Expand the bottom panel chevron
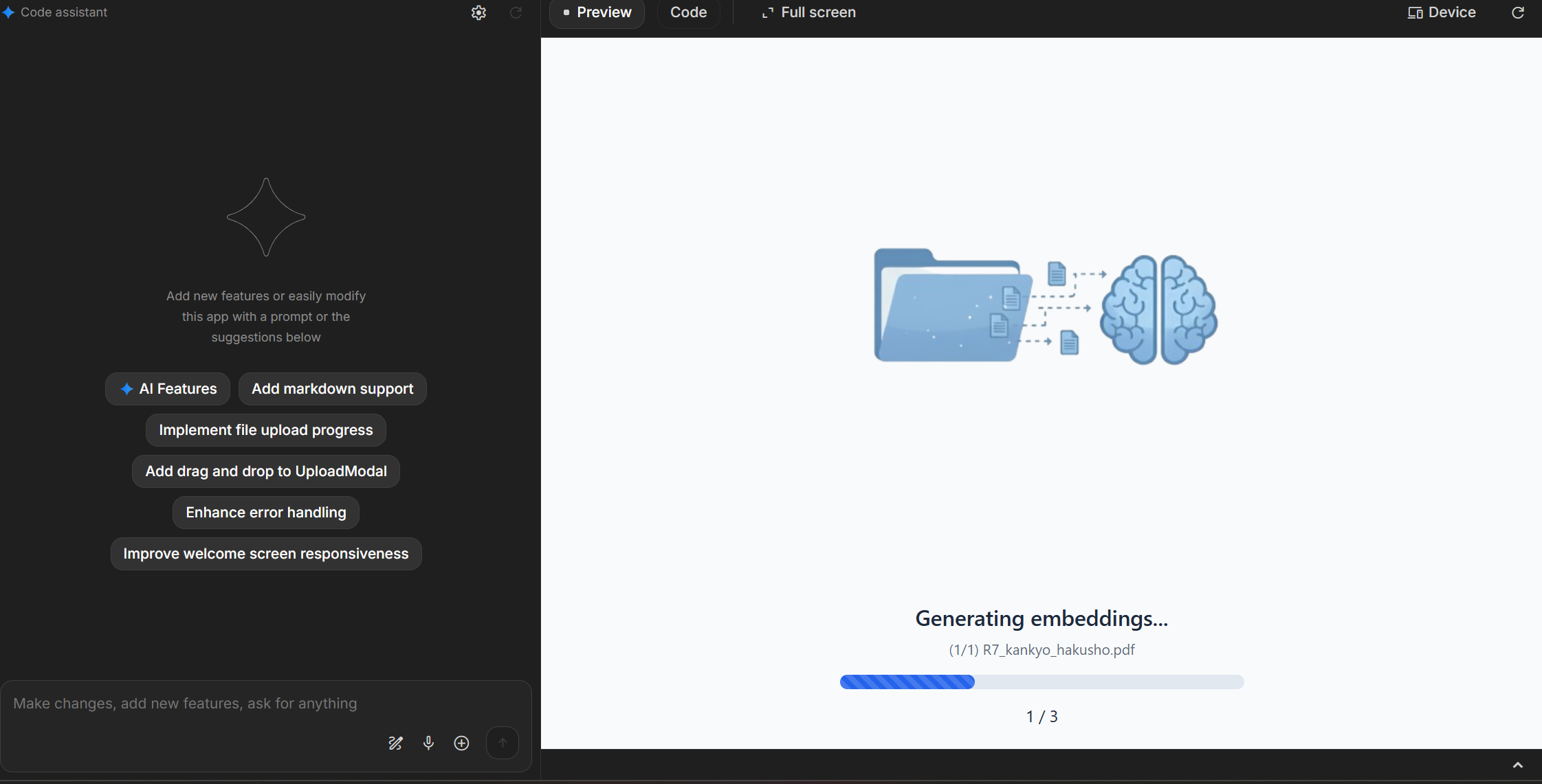The width and height of the screenshot is (1542, 784). tap(1518, 765)
